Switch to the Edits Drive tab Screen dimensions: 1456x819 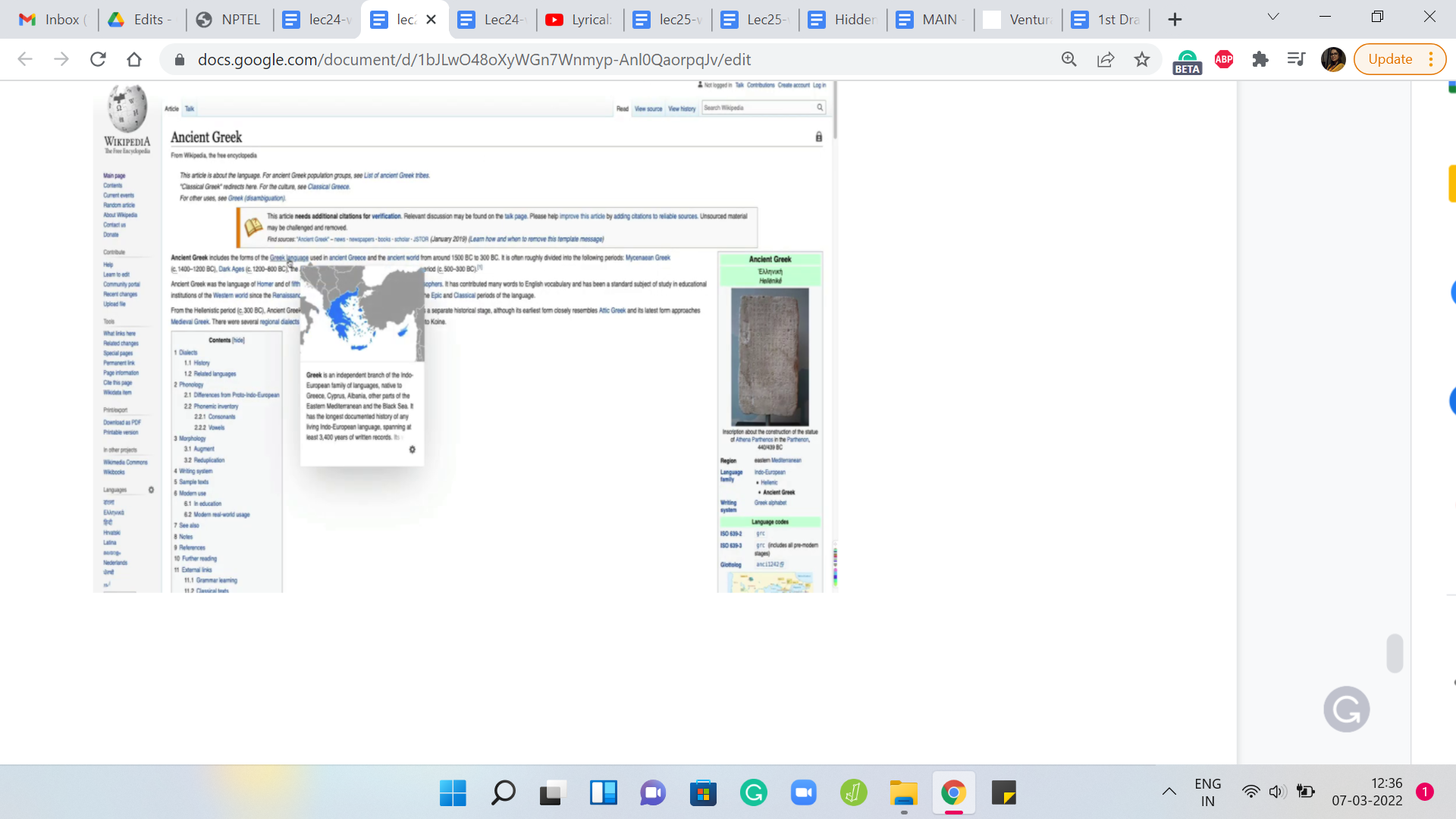tap(141, 20)
